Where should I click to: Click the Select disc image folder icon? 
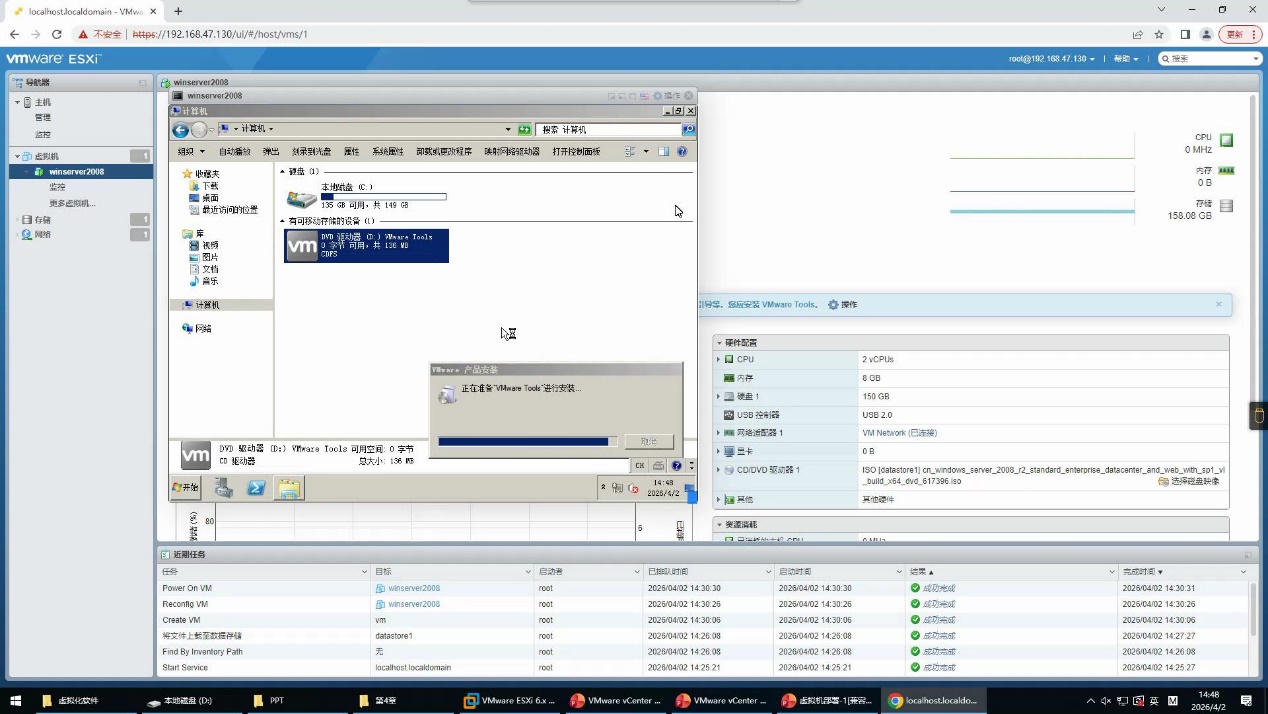1163,482
